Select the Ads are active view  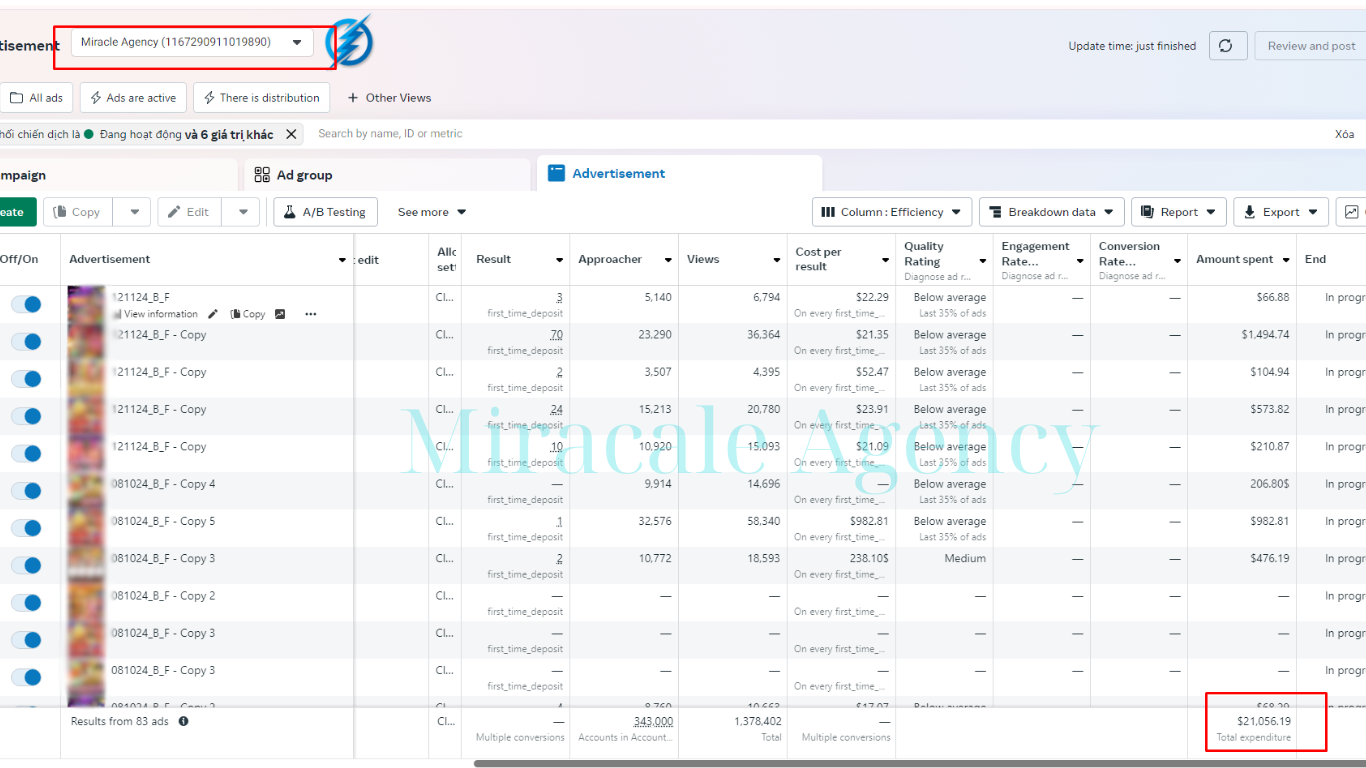tap(133, 98)
